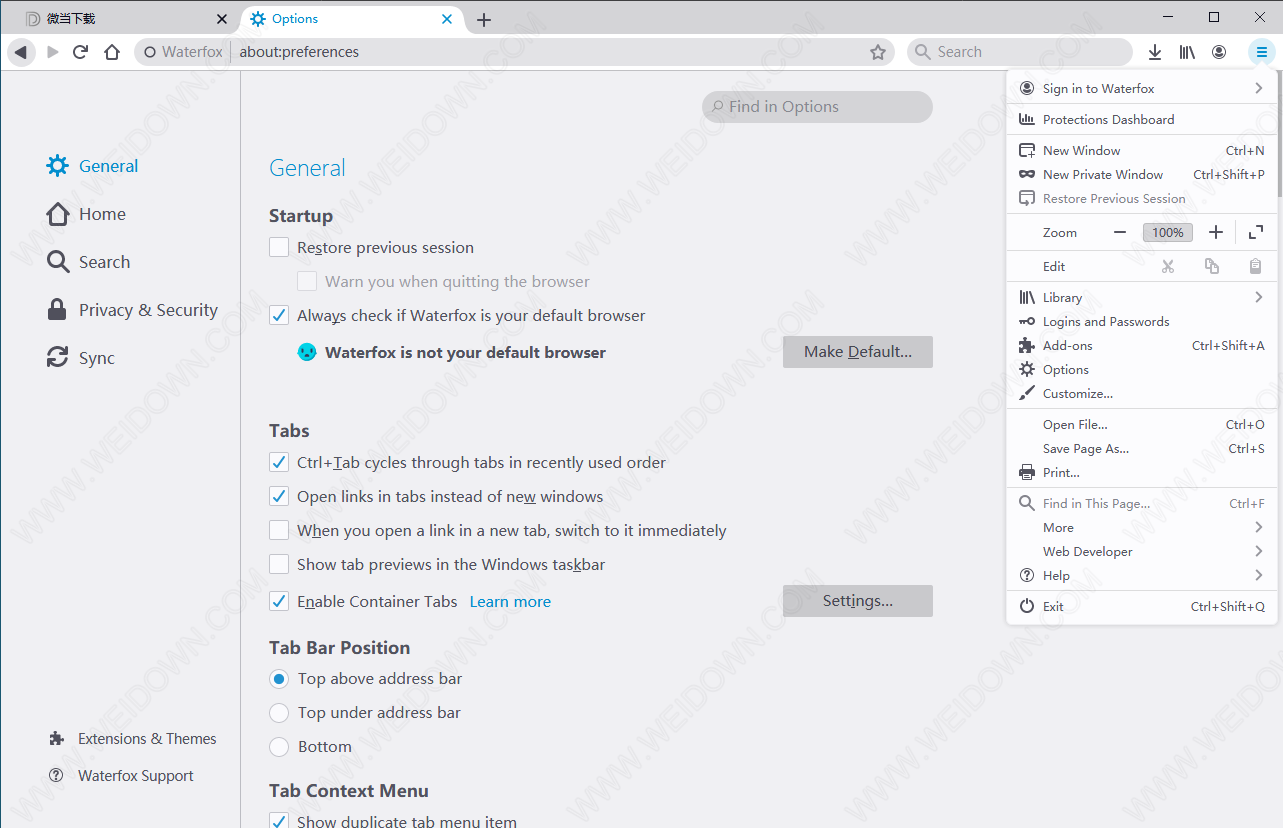The height and width of the screenshot is (828, 1283).
Task: Expand the Library submenu
Action: tap(1142, 297)
